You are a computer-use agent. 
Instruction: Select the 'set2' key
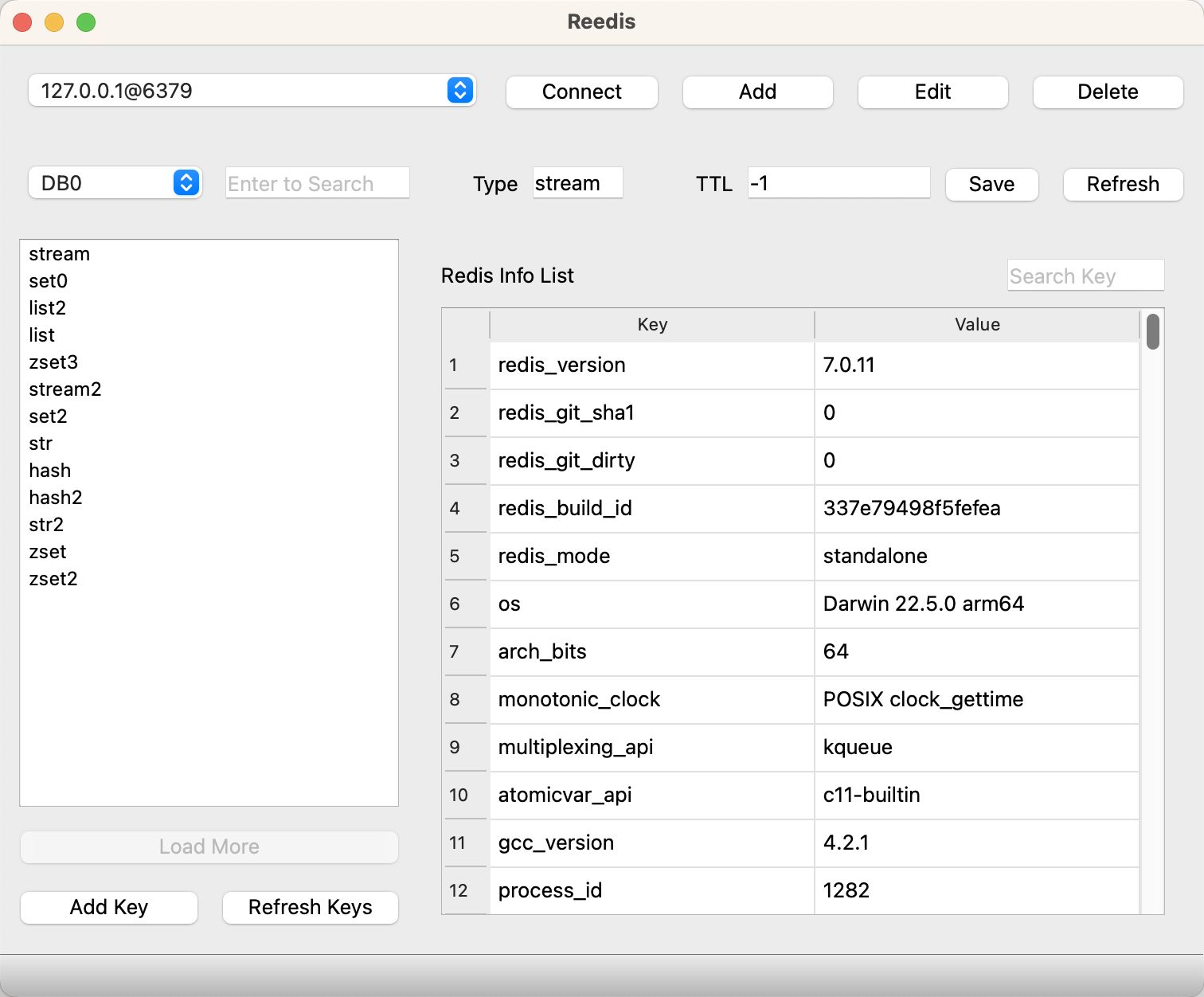tap(209, 416)
